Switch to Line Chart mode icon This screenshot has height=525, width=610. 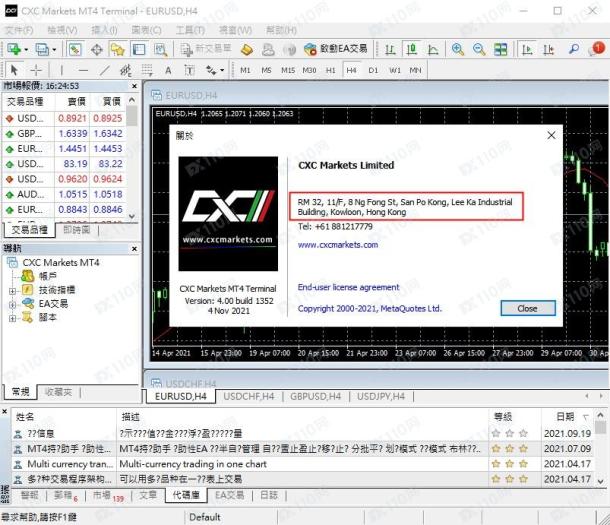coord(433,49)
